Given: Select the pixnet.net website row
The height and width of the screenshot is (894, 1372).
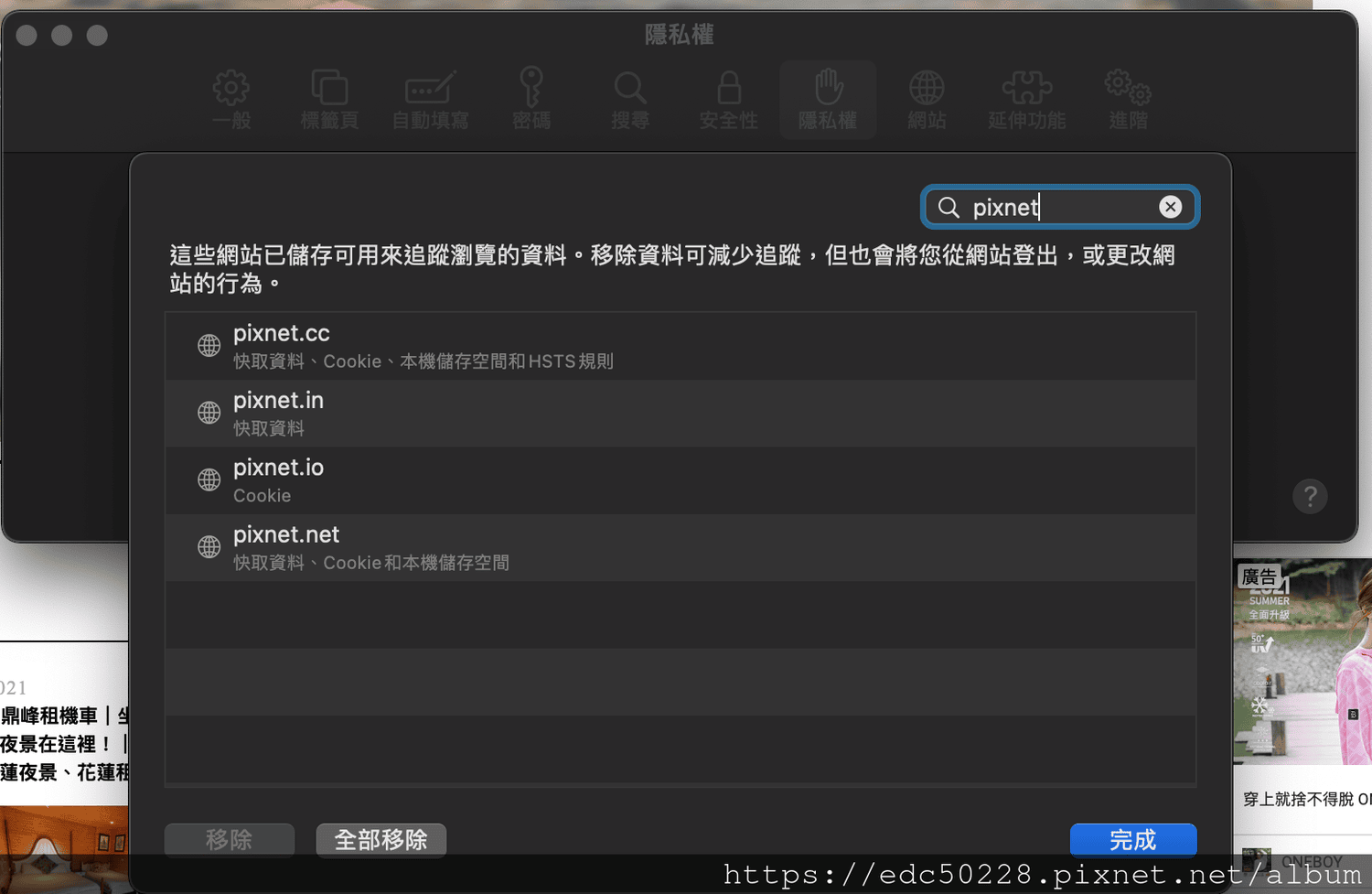Looking at the screenshot, I should click(681, 547).
